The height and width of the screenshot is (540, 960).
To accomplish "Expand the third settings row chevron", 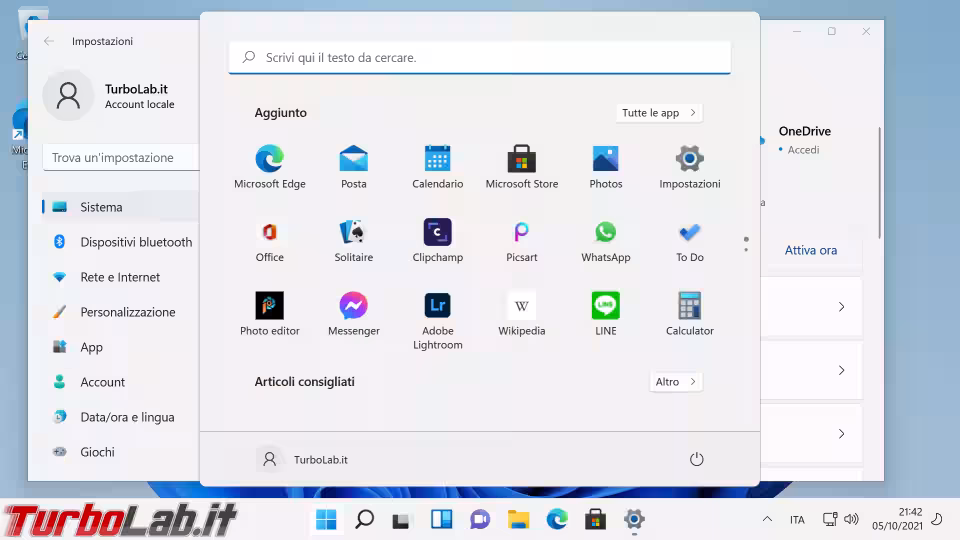I will [x=841, y=434].
